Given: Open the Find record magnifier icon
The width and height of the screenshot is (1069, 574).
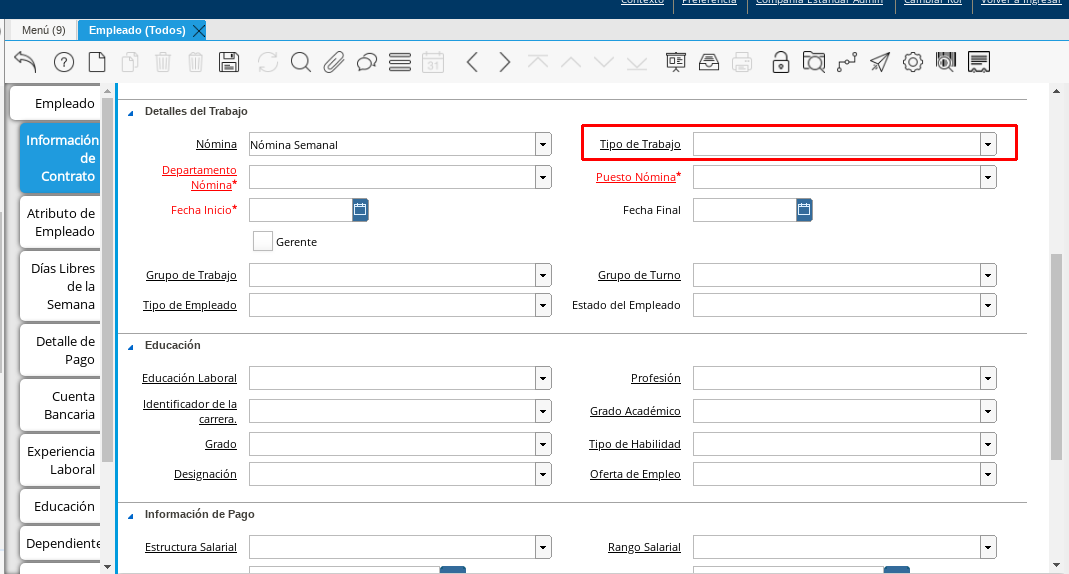Looking at the screenshot, I should (301, 62).
